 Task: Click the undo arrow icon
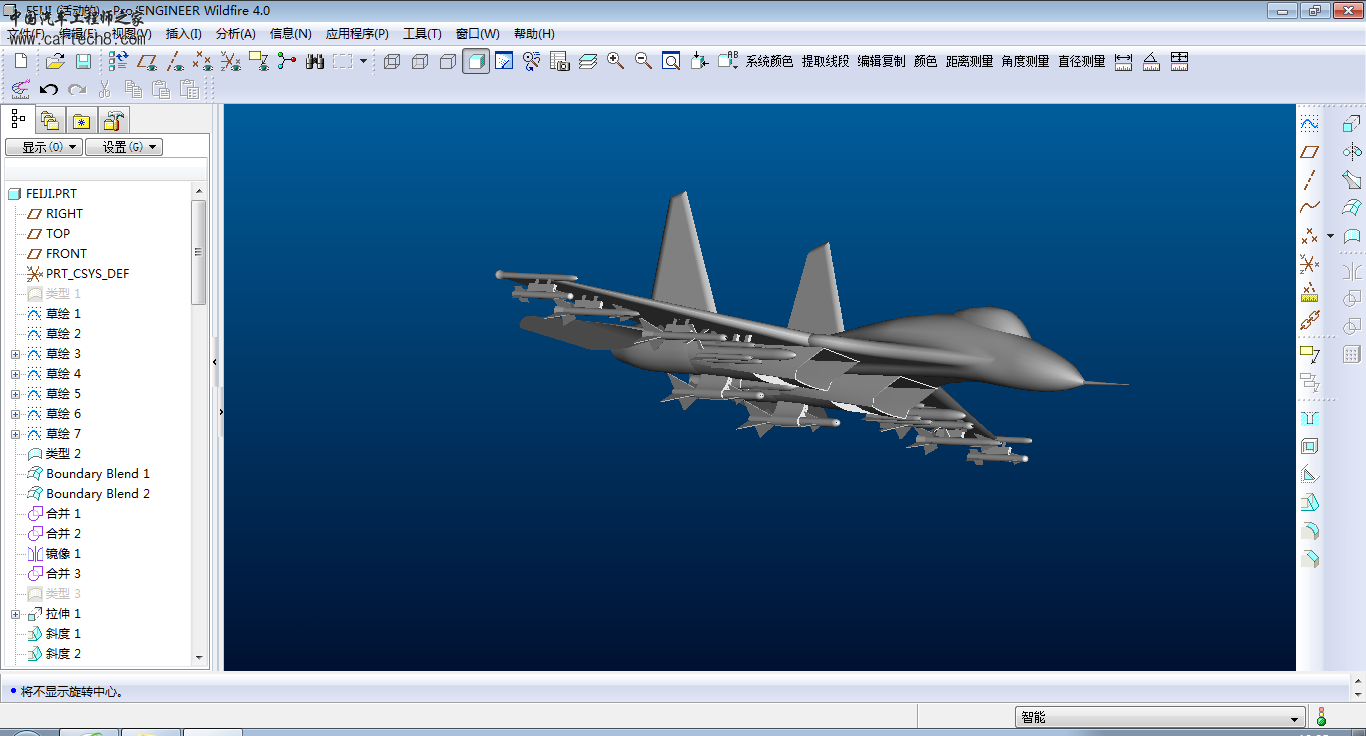48,89
